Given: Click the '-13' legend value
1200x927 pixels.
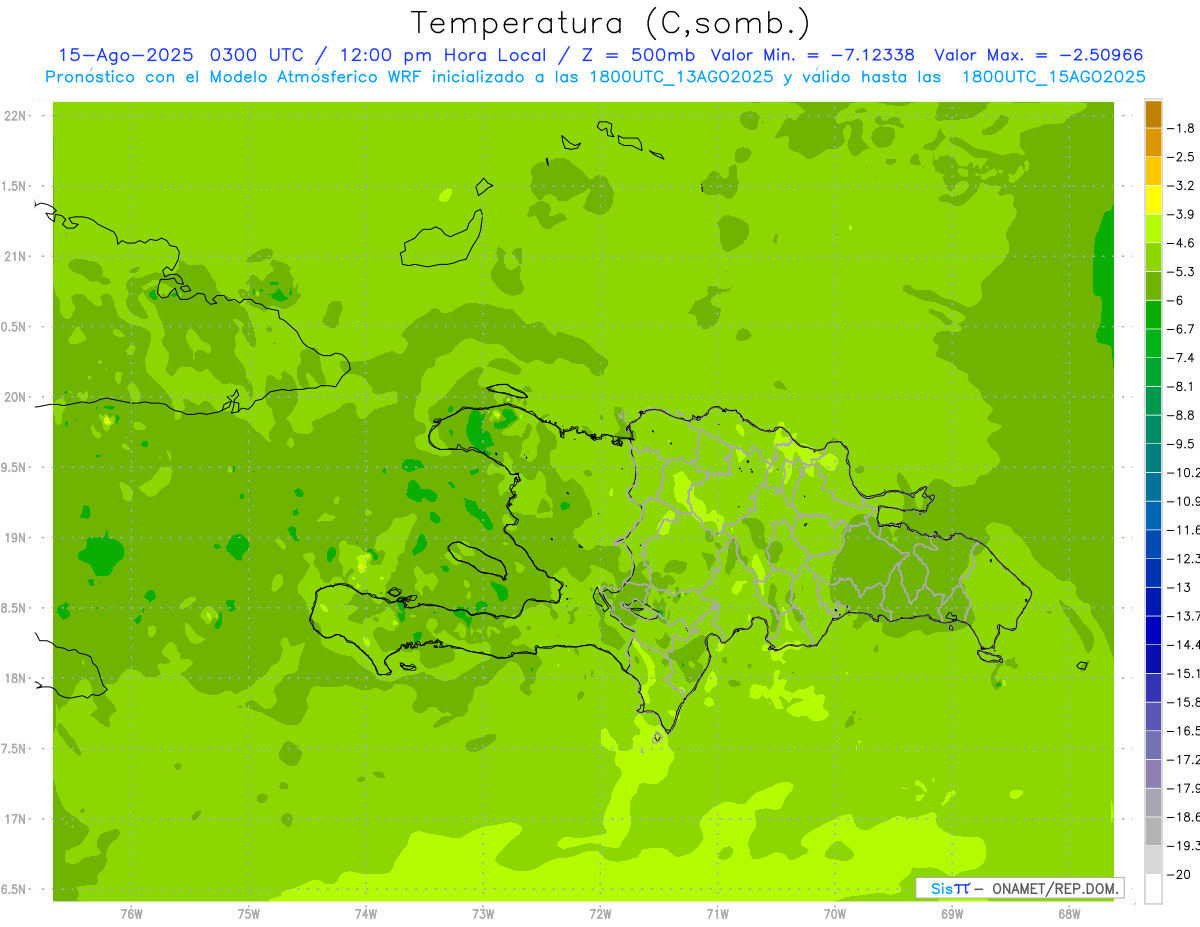Looking at the screenshot, I should [x=1181, y=588].
